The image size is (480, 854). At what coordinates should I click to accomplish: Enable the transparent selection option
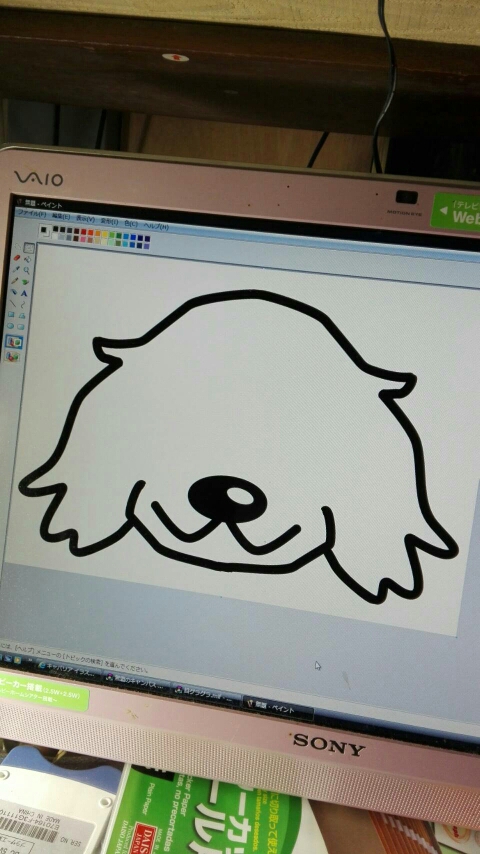click(x=13, y=356)
